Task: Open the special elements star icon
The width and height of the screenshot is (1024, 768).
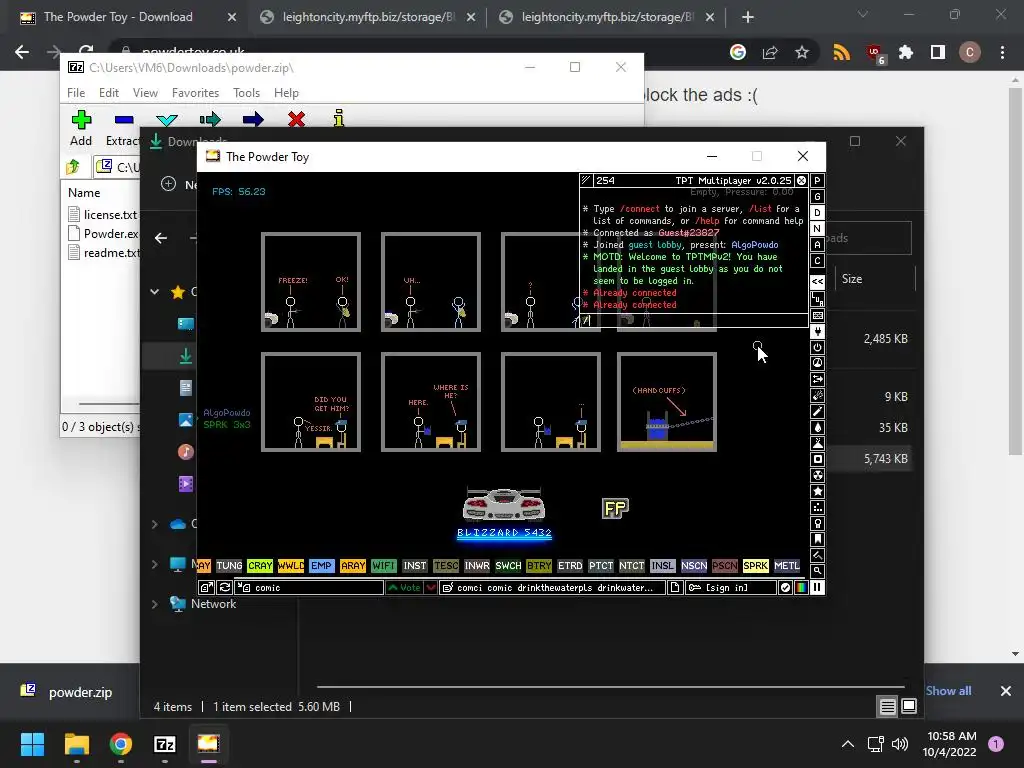Action: click(x=817, y=491)
